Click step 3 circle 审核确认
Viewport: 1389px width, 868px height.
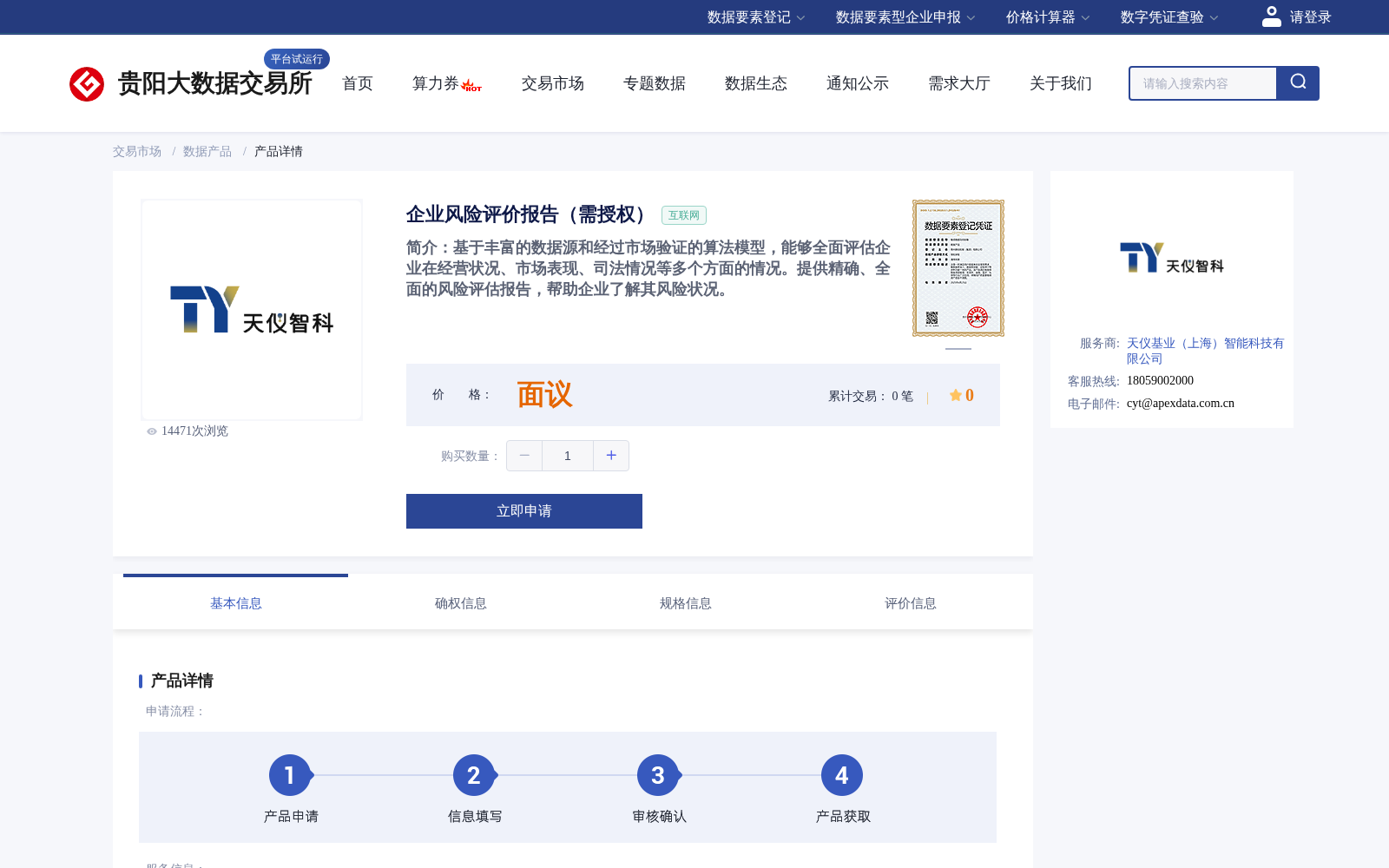[658, 775]
